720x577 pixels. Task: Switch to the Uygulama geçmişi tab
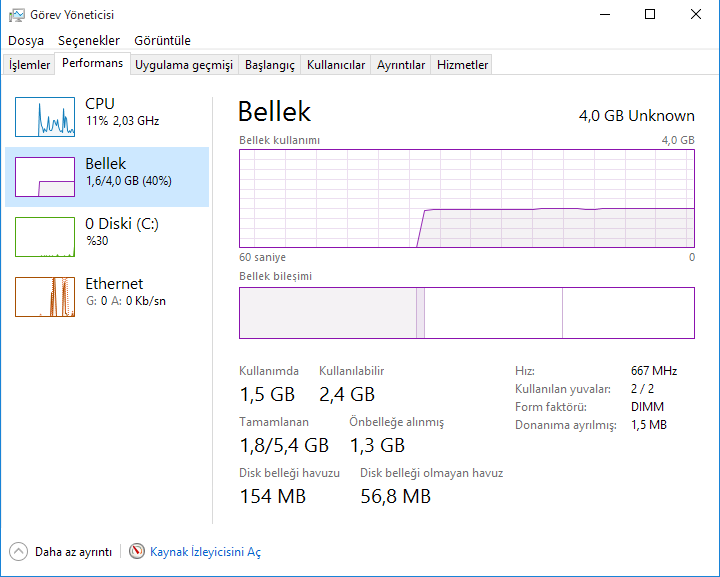pos(183,65)
